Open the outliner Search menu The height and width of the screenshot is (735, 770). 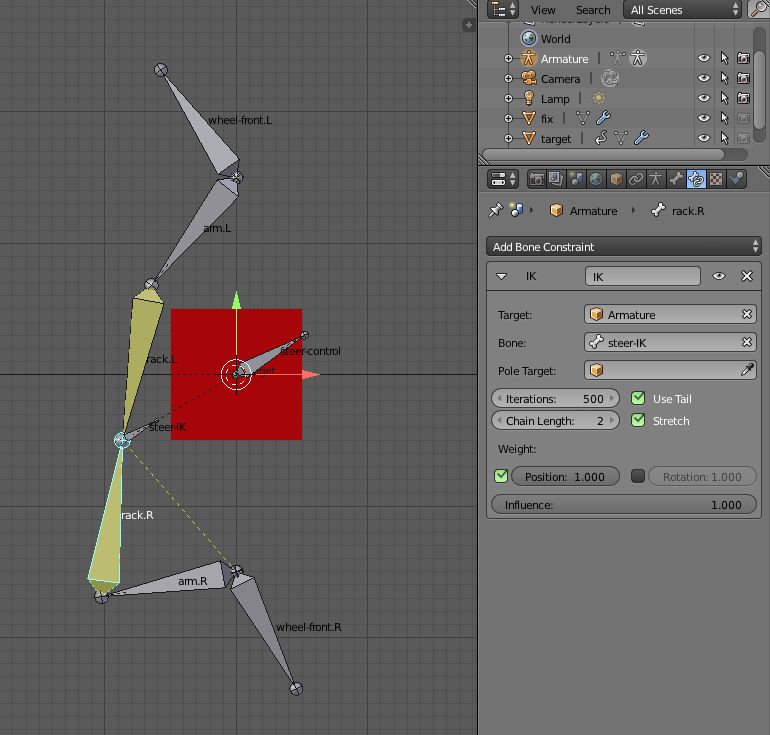pos(592,10)
